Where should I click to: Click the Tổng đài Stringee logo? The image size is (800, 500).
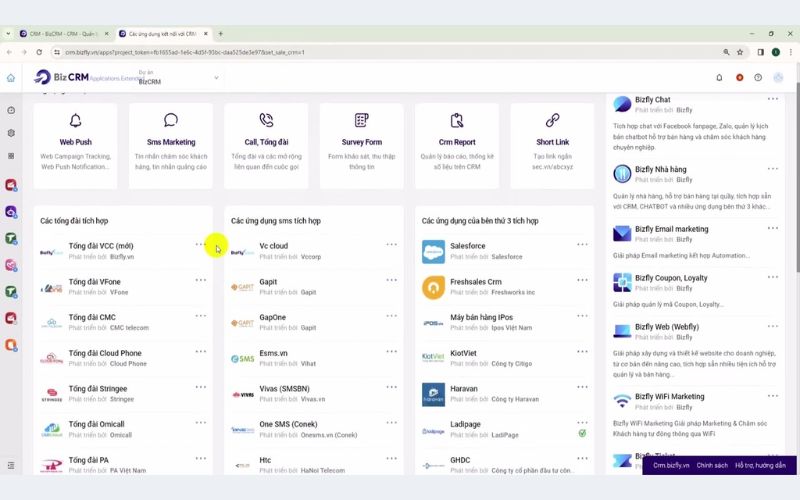(x=52, y=395)
